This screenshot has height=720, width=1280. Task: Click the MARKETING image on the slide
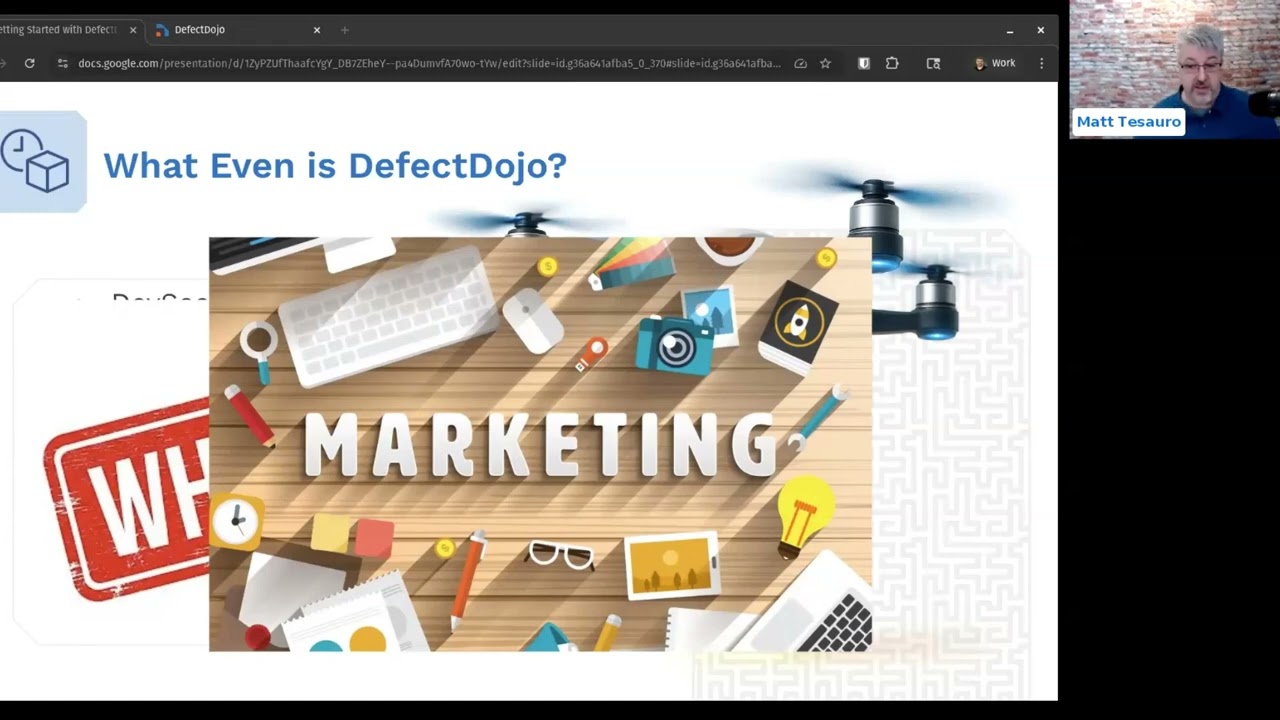(x=540, y=444)
